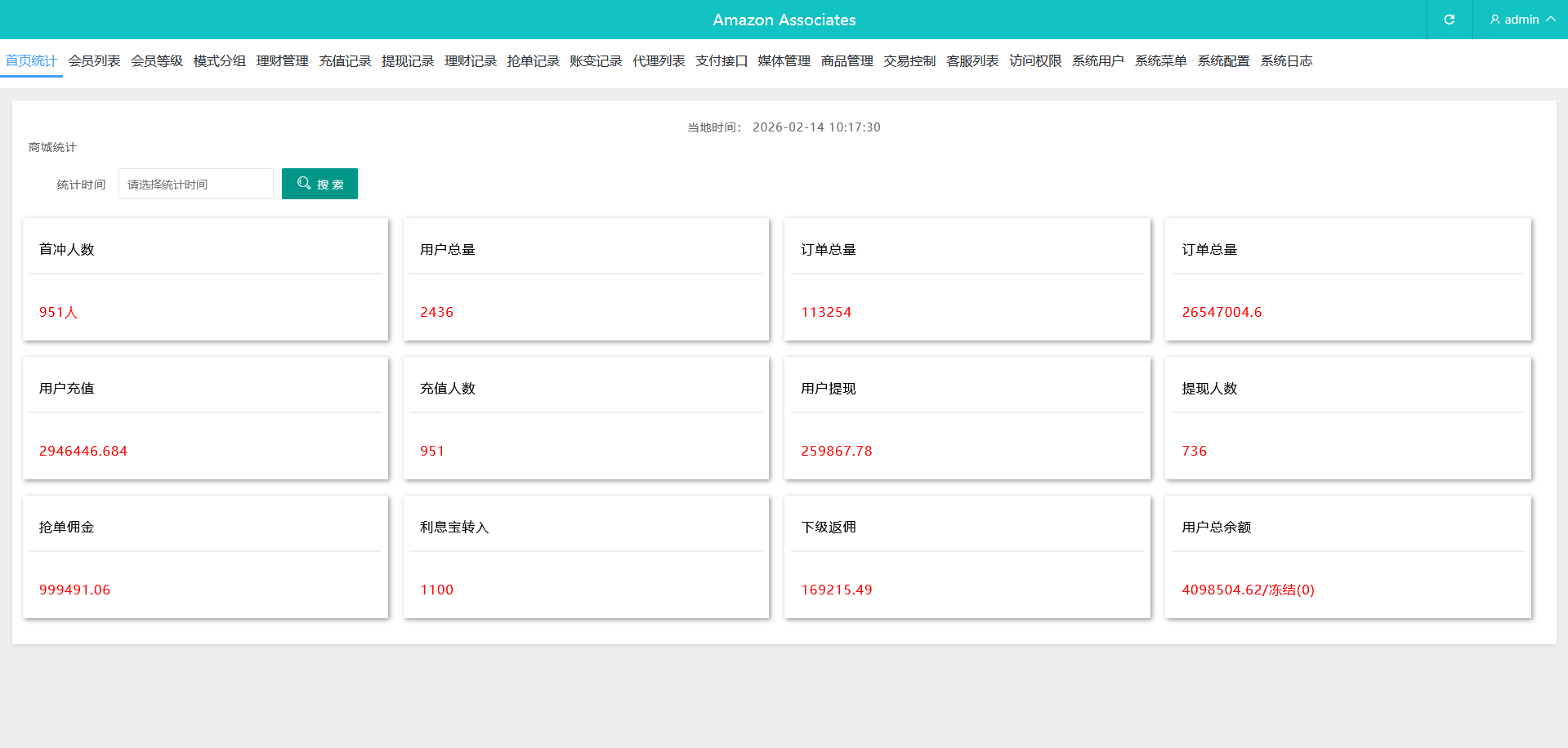This screenshot has width=1568, height=748.
Task: Select the 首页统计 tab
Action: [31, 61]
